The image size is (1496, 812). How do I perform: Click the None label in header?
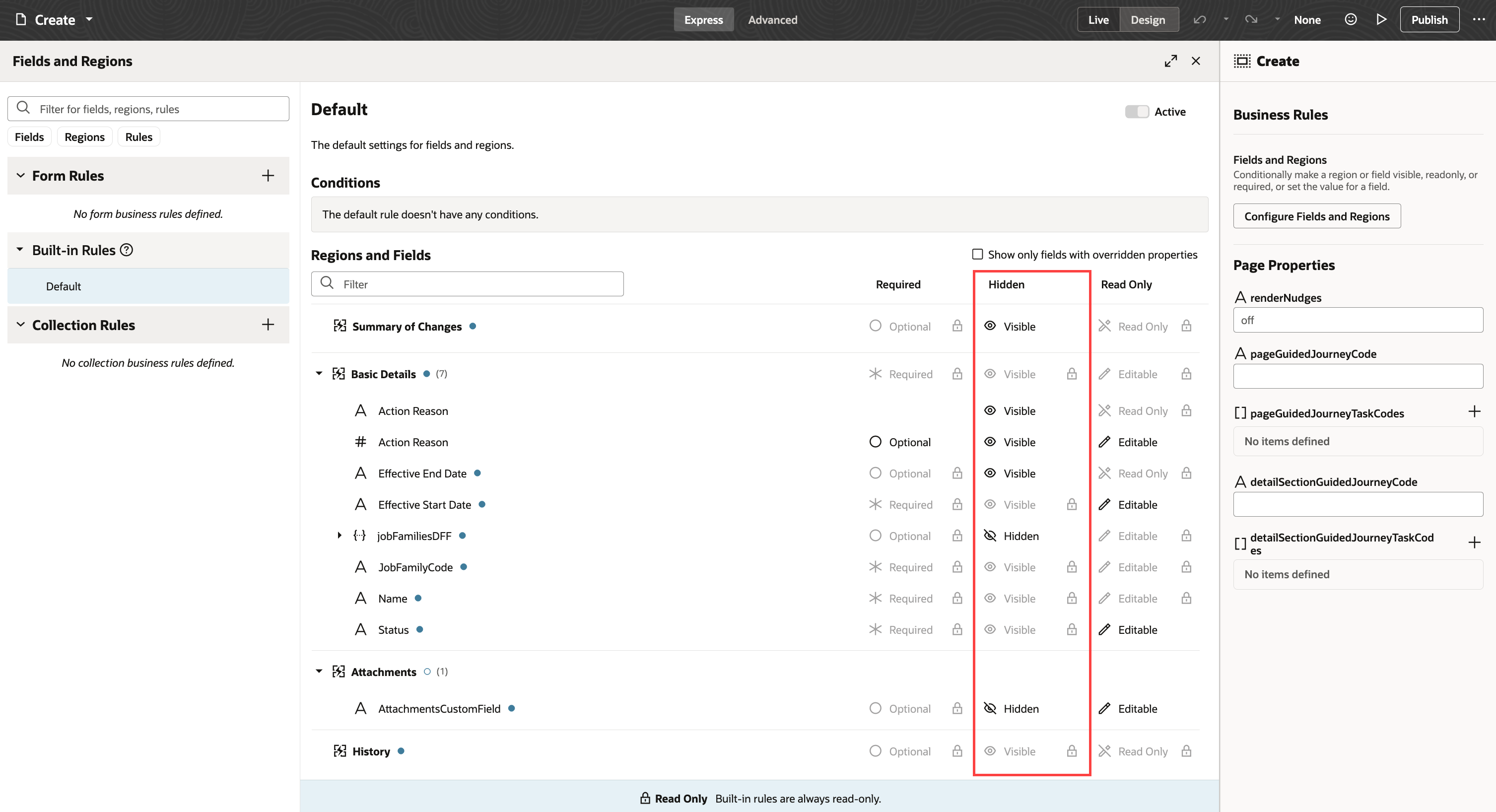click(x=1307, y=20)
